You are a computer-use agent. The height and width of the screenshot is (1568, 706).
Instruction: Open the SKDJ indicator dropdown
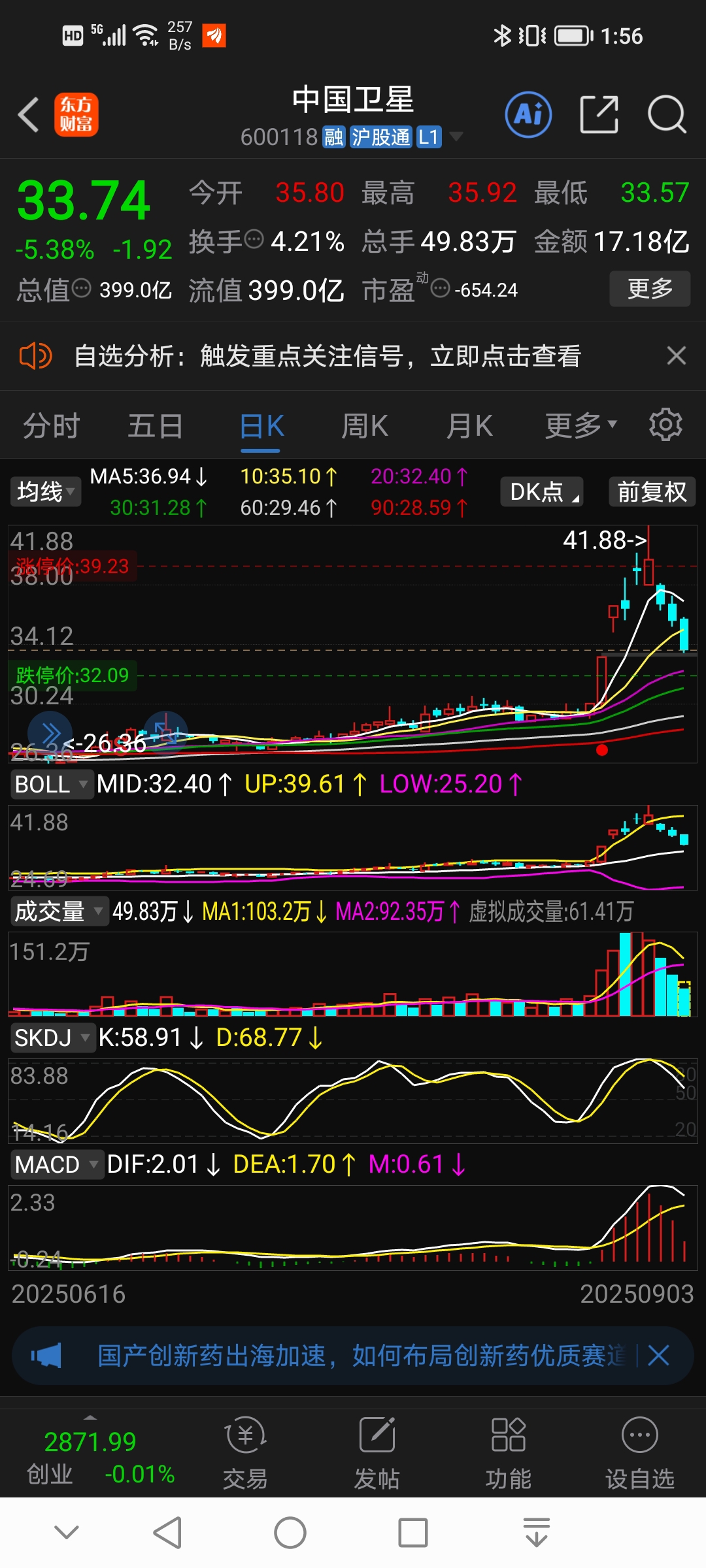(x=52, y=1037)
